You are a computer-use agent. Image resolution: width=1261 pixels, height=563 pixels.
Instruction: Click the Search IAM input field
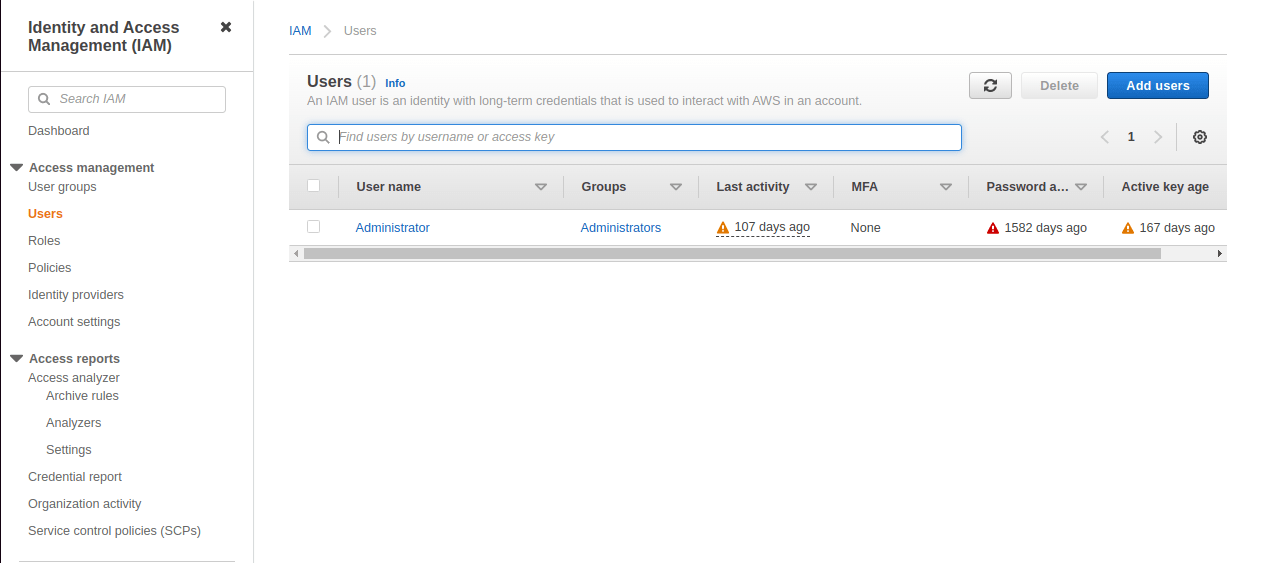point(127,99)
